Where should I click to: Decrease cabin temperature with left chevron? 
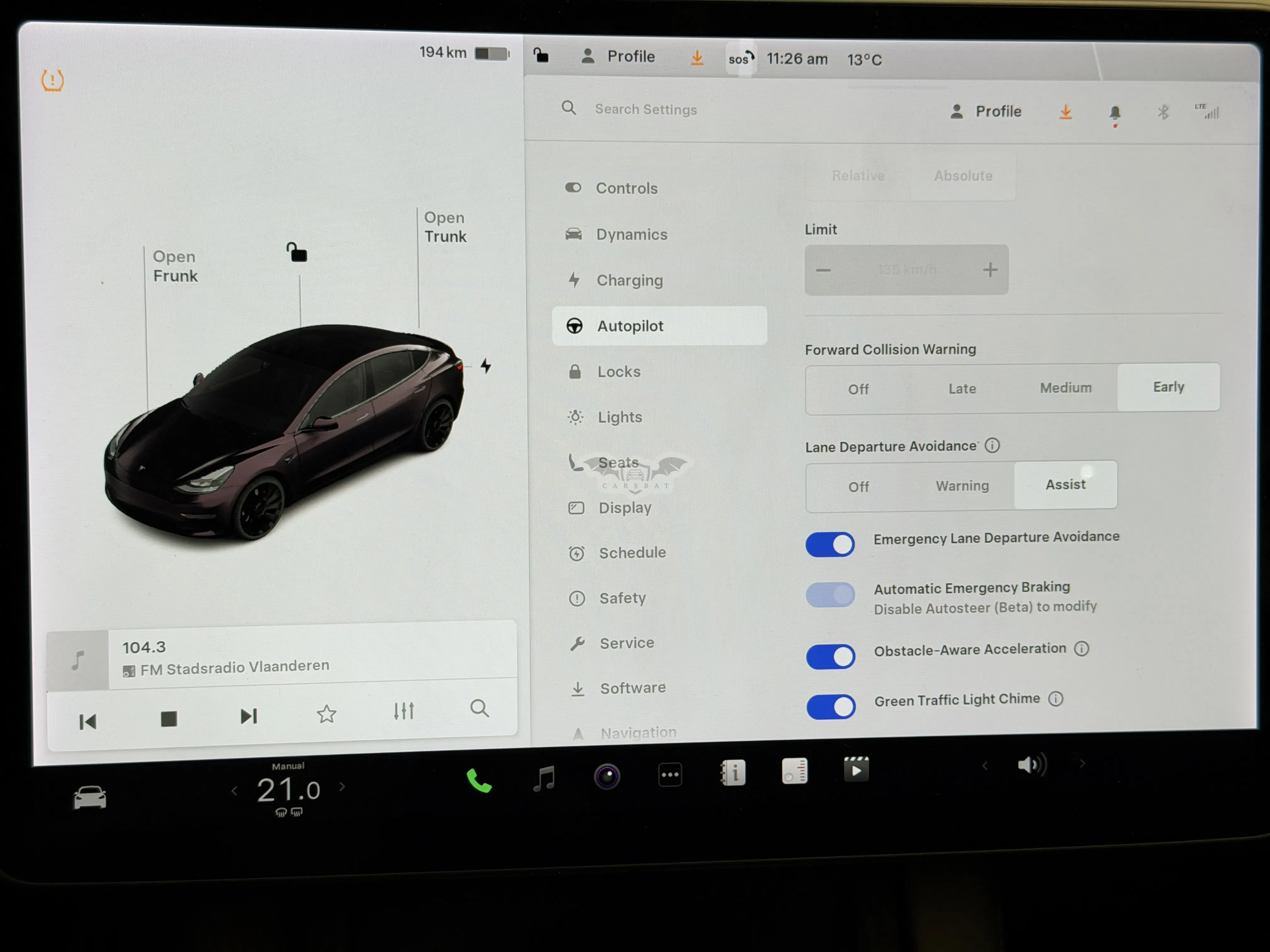point(234,791)
